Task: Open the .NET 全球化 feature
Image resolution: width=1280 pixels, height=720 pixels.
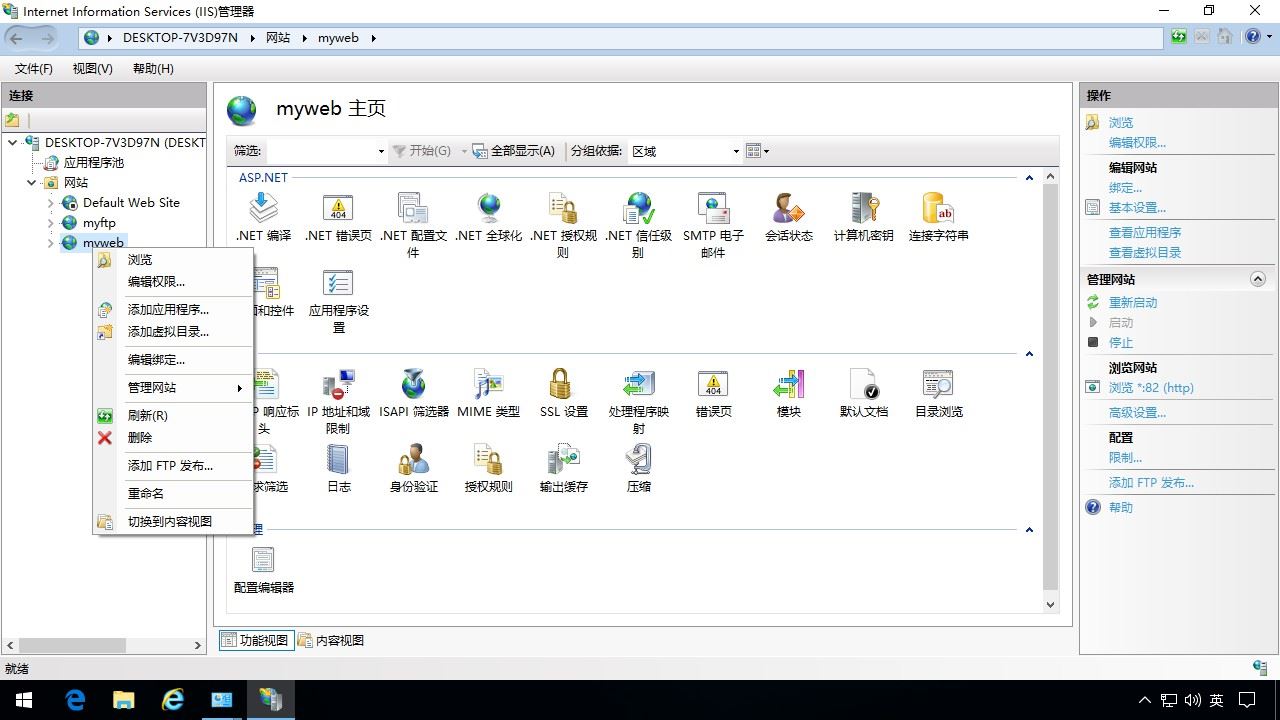Action: [x=488, y=217]
